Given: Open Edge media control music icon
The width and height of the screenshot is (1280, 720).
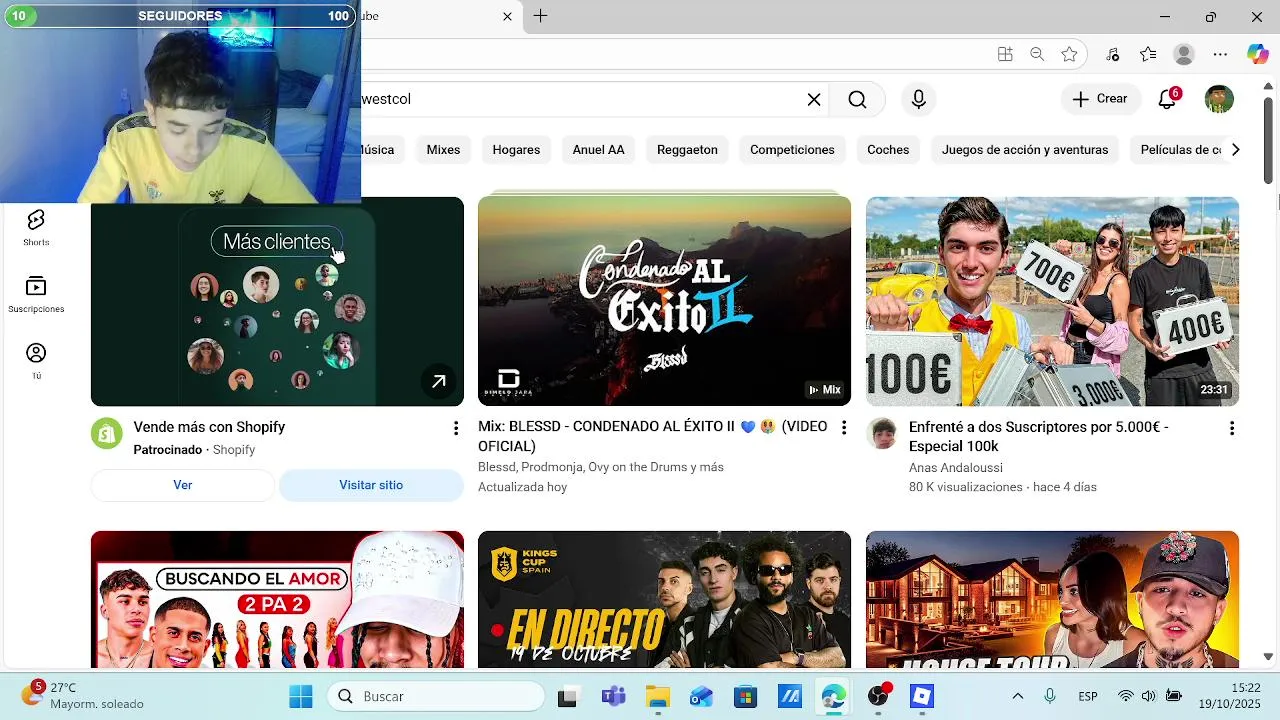Looking at the screenshot, I should tap(1113, 54).
